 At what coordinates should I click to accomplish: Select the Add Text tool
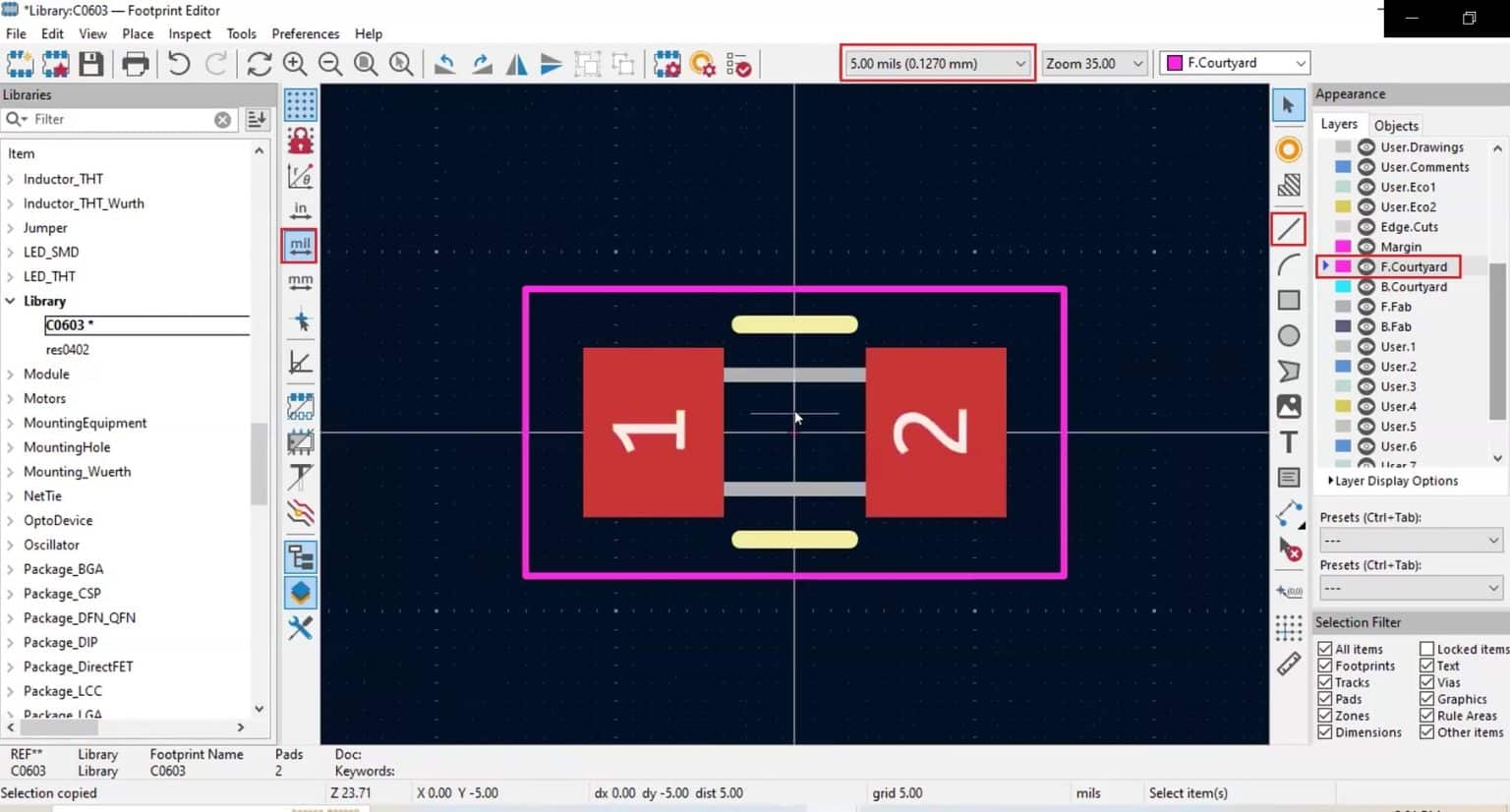click(x=1289, y=442)
